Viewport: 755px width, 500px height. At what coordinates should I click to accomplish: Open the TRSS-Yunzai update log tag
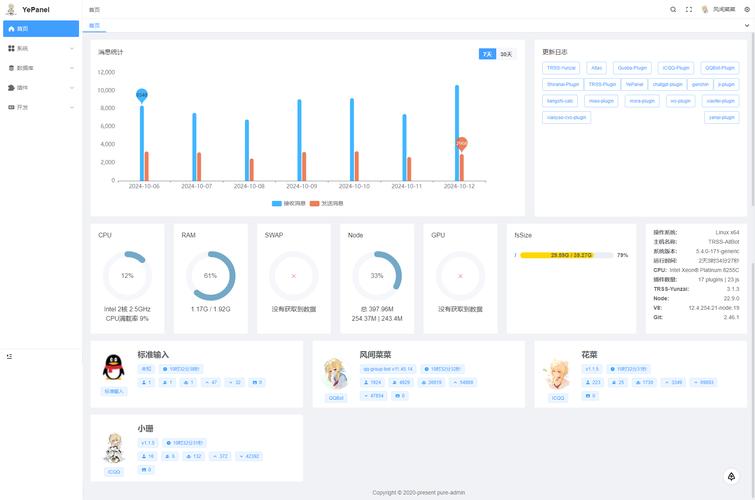coord(561,68)
